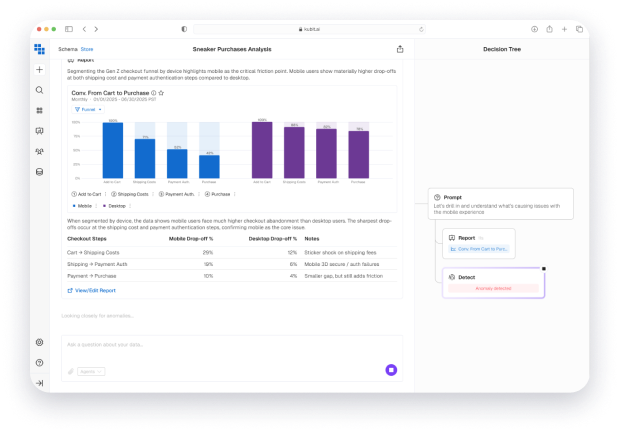The width and height of the screenshot is (620, 433).
Task: Open the Funnel chart type dropdown
Action: click(88, 109)
